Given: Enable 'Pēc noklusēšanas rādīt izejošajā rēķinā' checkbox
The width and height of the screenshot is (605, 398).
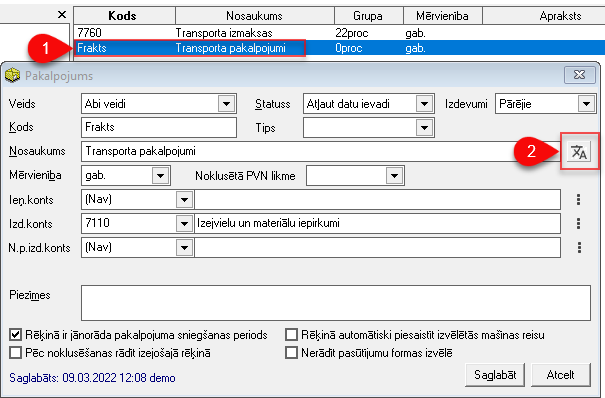Looking at the screenshot, I should (15, 352).
